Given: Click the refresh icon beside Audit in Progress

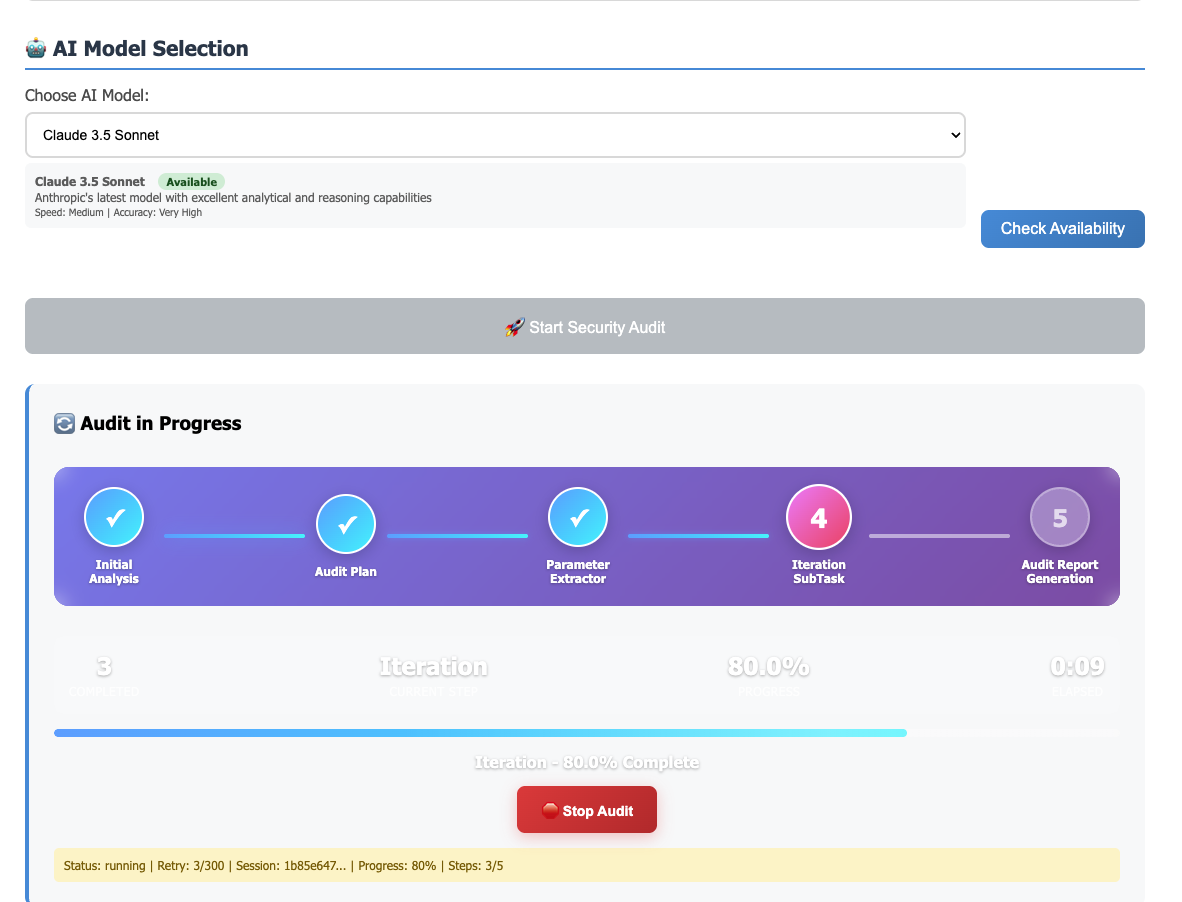Looking at the screenshot, I should pyautogui.click(x=64, y=424).
